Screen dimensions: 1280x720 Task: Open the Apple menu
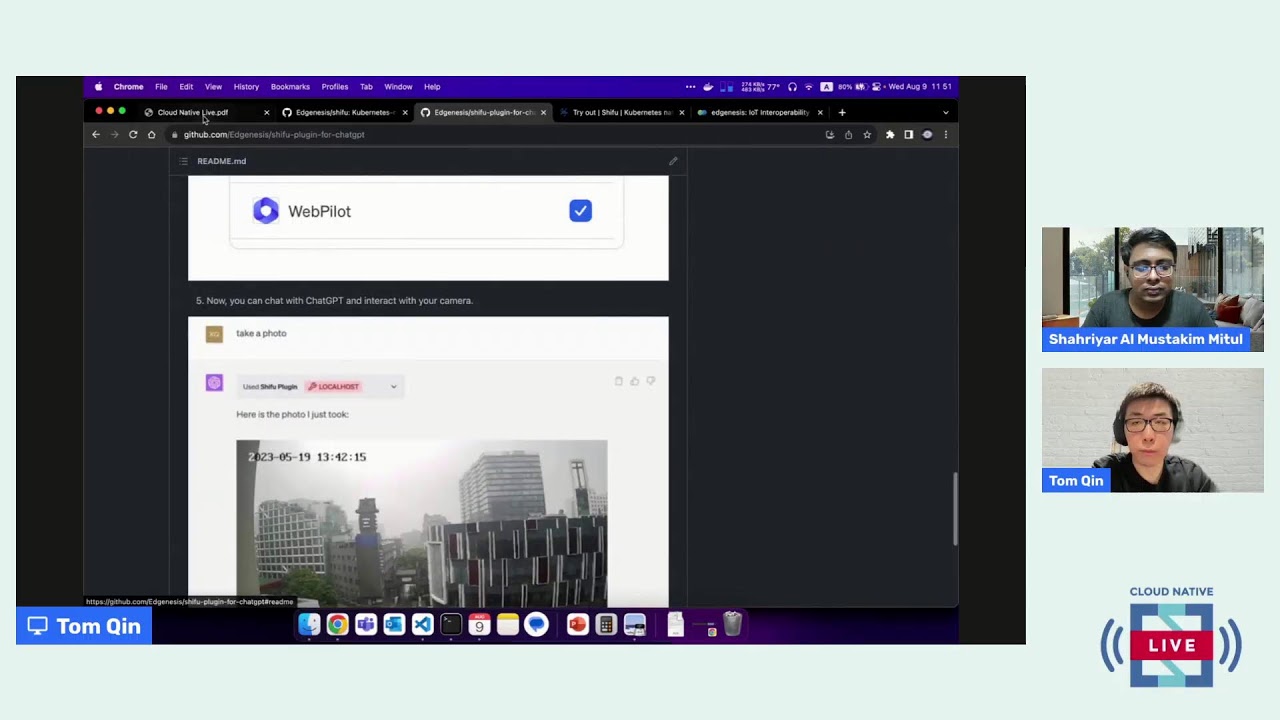pos(98,87)
